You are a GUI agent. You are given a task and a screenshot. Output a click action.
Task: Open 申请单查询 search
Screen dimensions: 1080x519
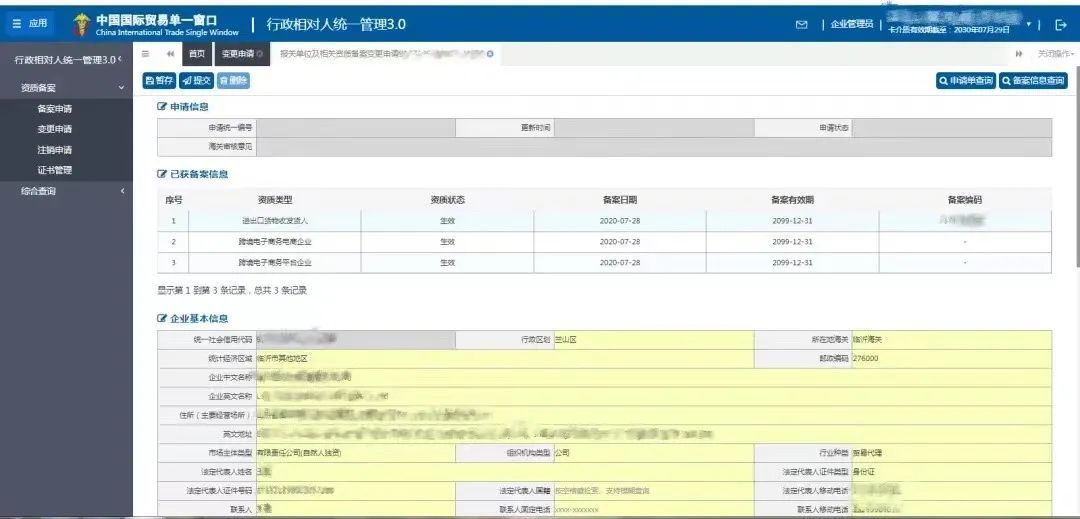pyautogui.click(x=965, y=81)
